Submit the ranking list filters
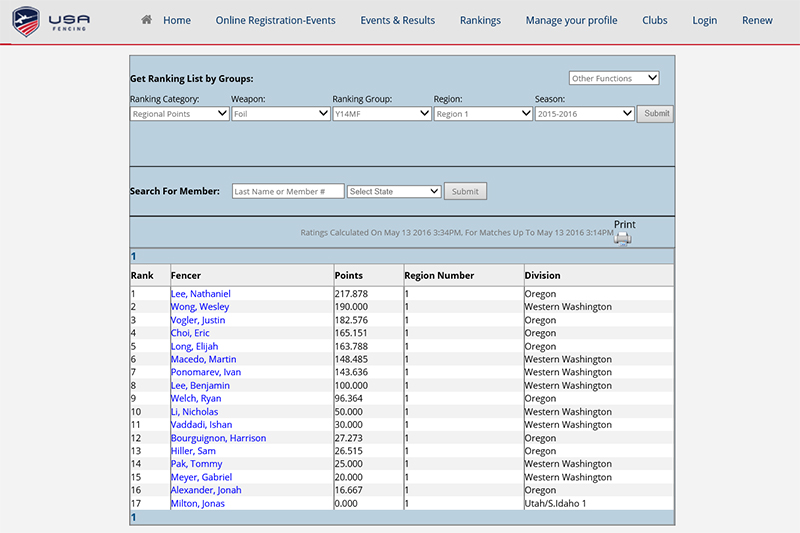 tap(656, 114)
